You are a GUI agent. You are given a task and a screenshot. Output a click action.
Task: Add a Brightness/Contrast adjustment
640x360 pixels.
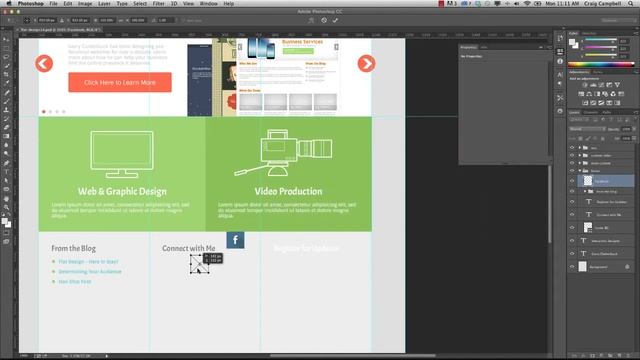click(x=585, y=85)
